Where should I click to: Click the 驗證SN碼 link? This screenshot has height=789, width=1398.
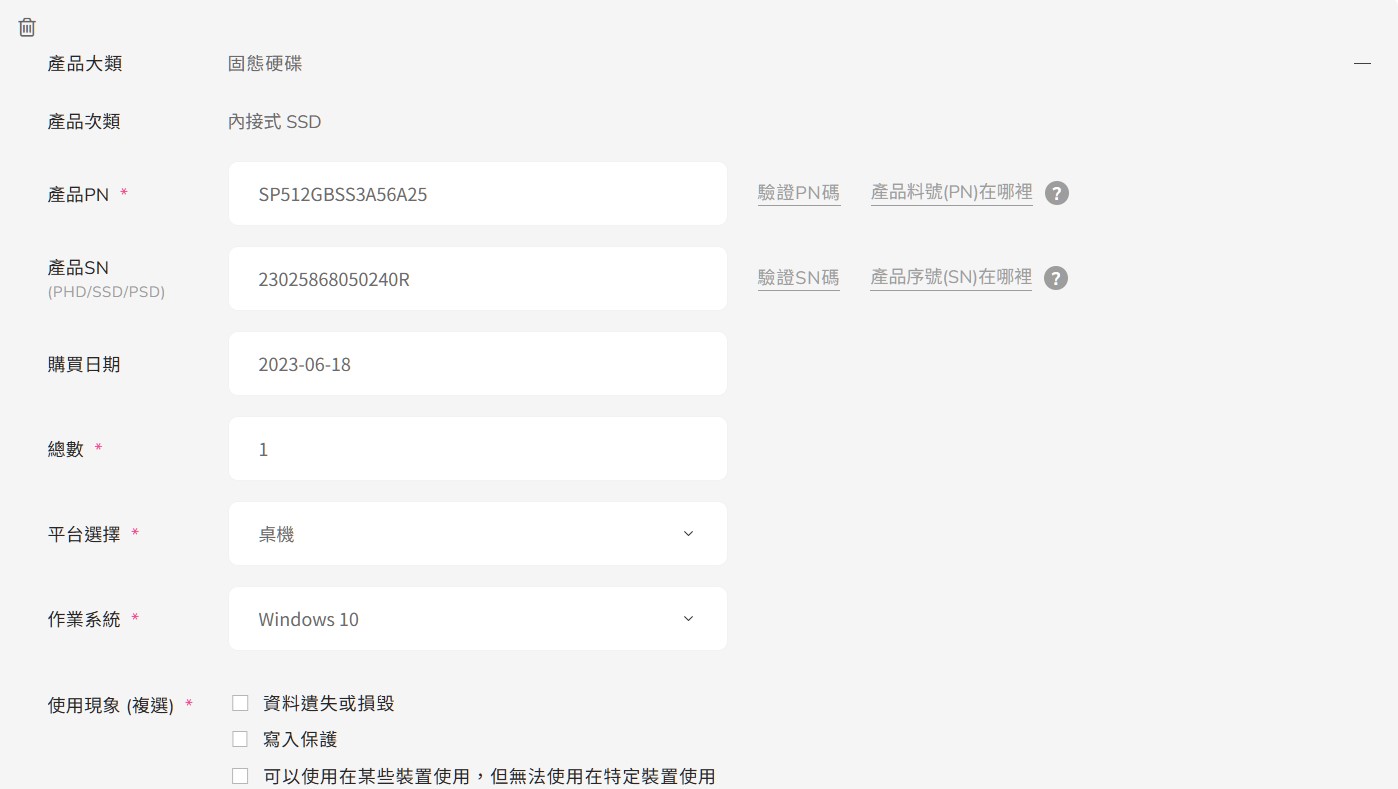[x=798, y=278]
